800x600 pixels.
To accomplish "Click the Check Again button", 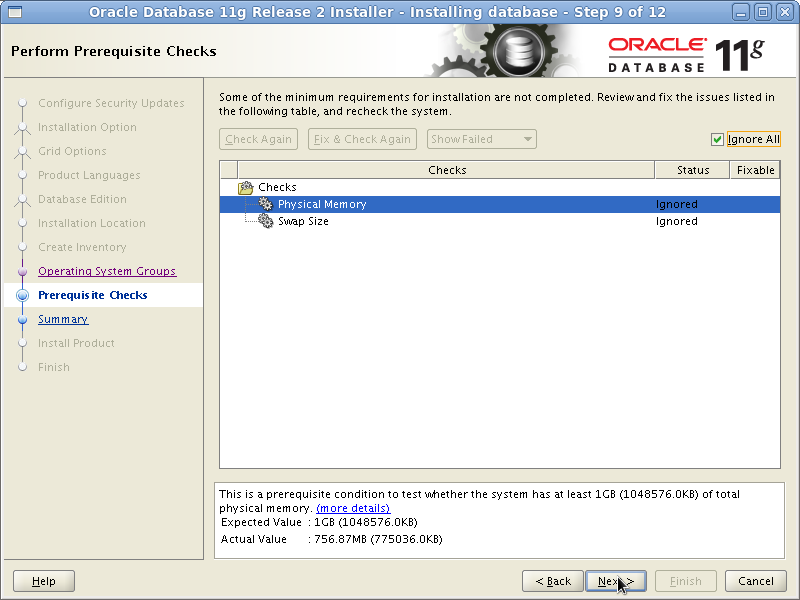I will [258, 139].
